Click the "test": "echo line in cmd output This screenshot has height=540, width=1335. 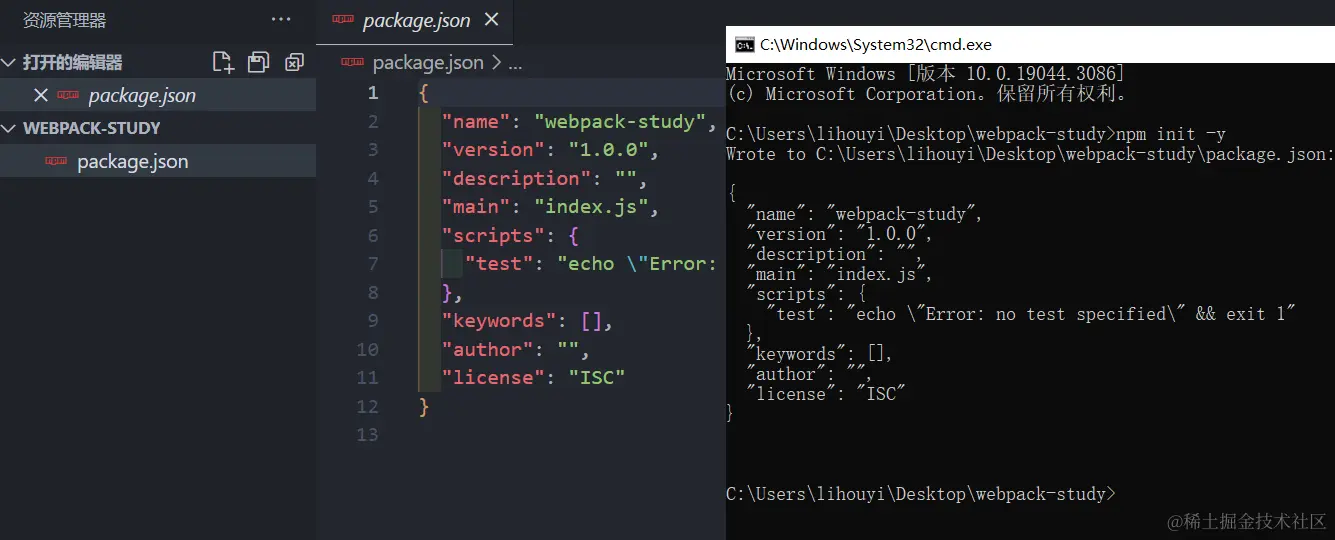(1031, 314)
